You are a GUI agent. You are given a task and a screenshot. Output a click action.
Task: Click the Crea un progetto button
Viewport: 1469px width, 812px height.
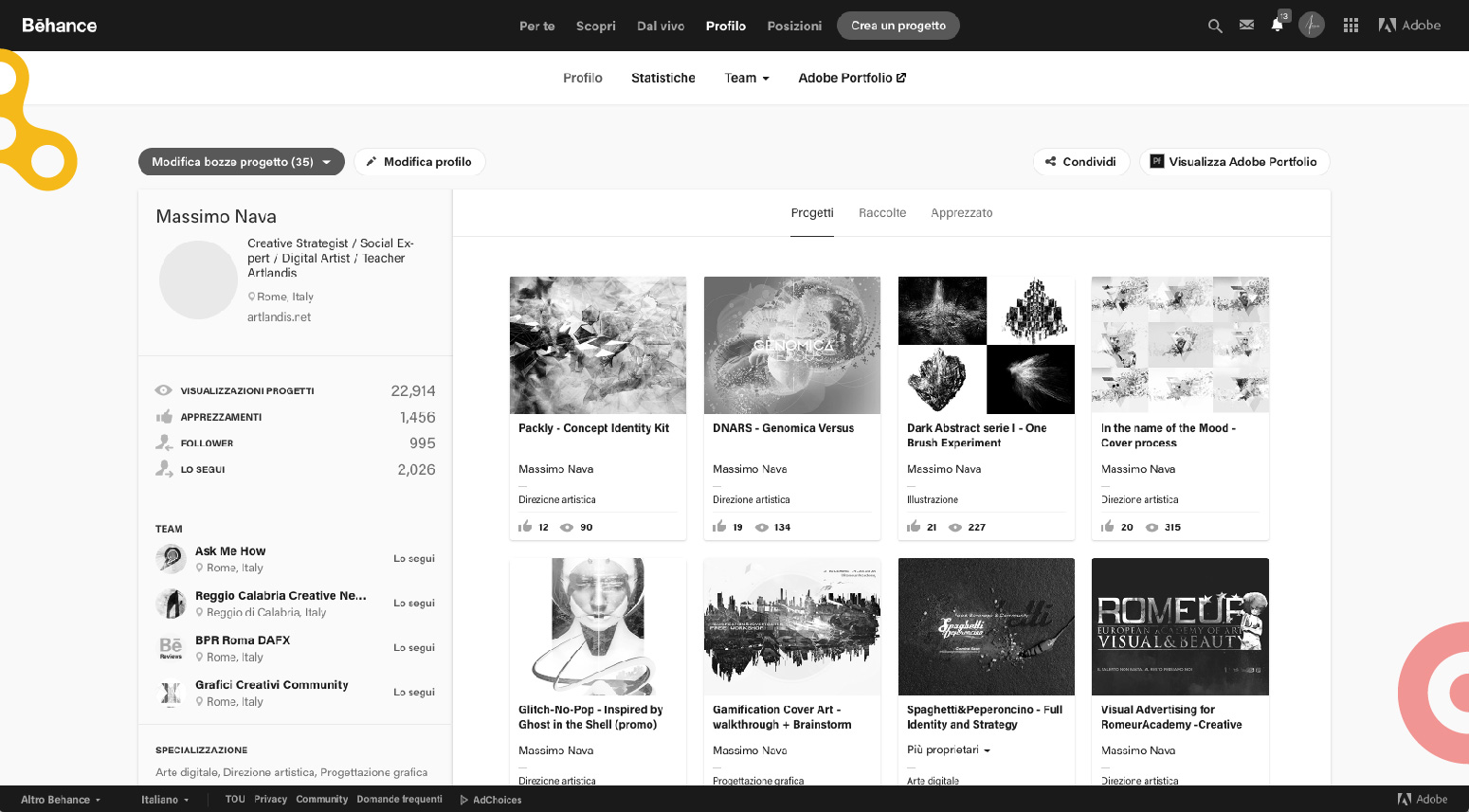click(x=898, y=26)
